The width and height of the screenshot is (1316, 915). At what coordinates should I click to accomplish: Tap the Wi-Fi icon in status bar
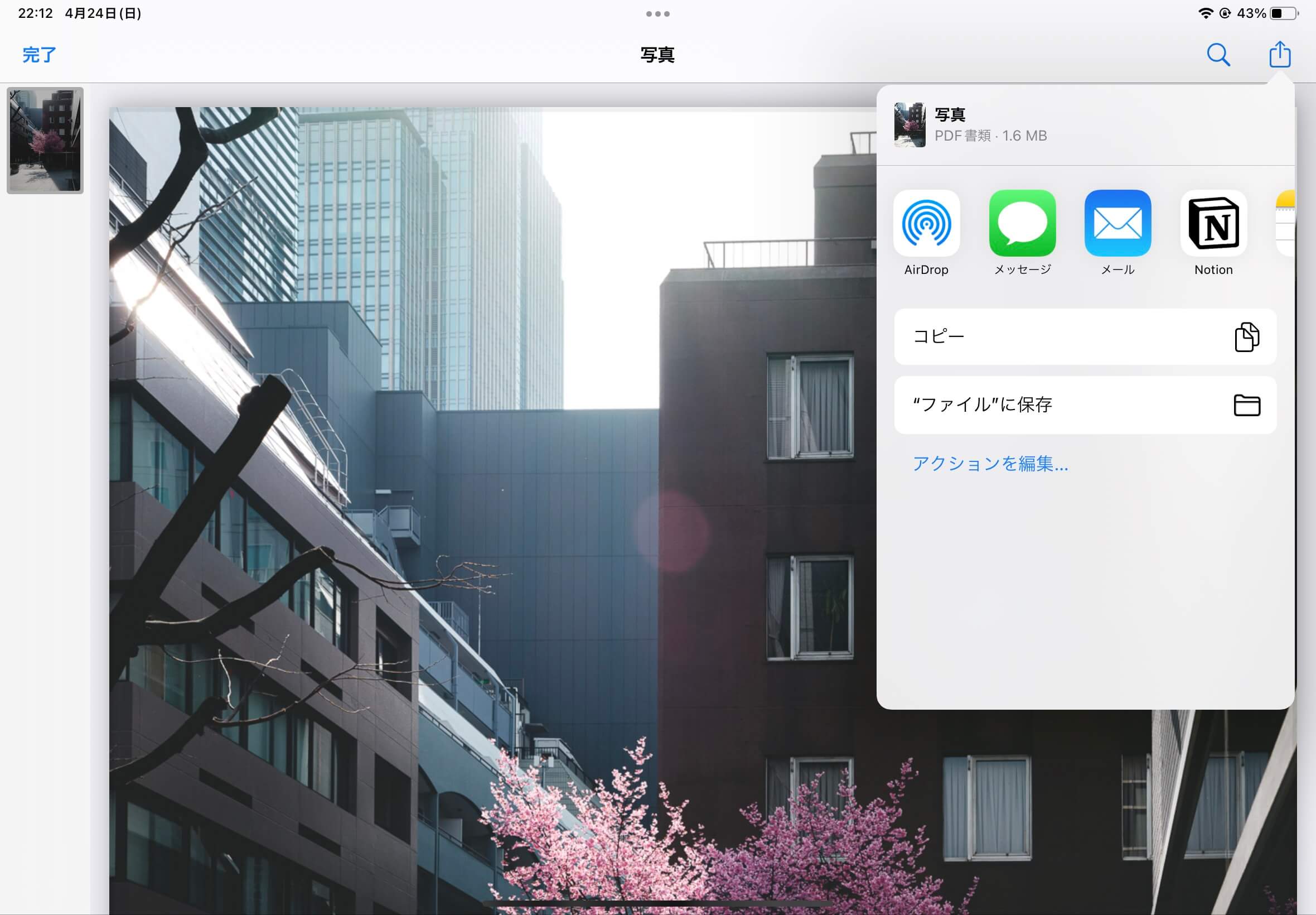(x=1206, y=13)
